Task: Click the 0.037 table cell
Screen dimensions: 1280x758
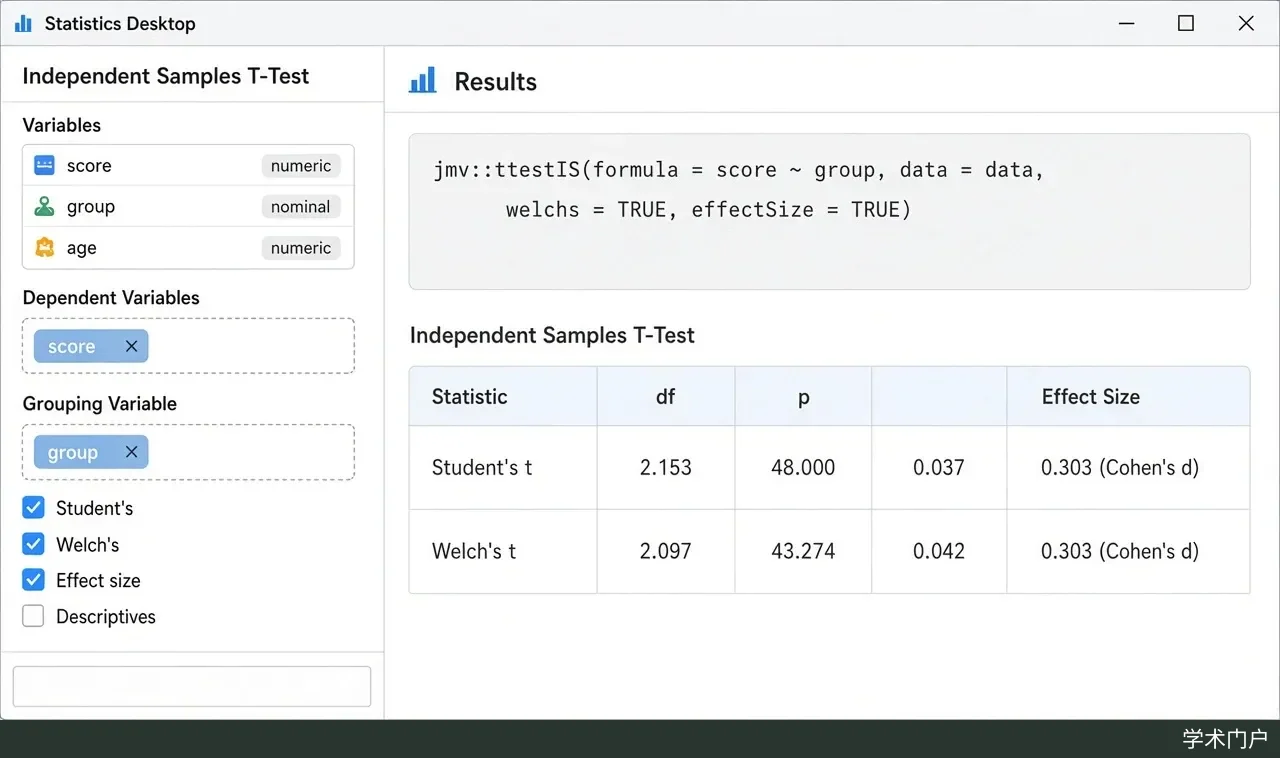Action: [x=939, y=467]
